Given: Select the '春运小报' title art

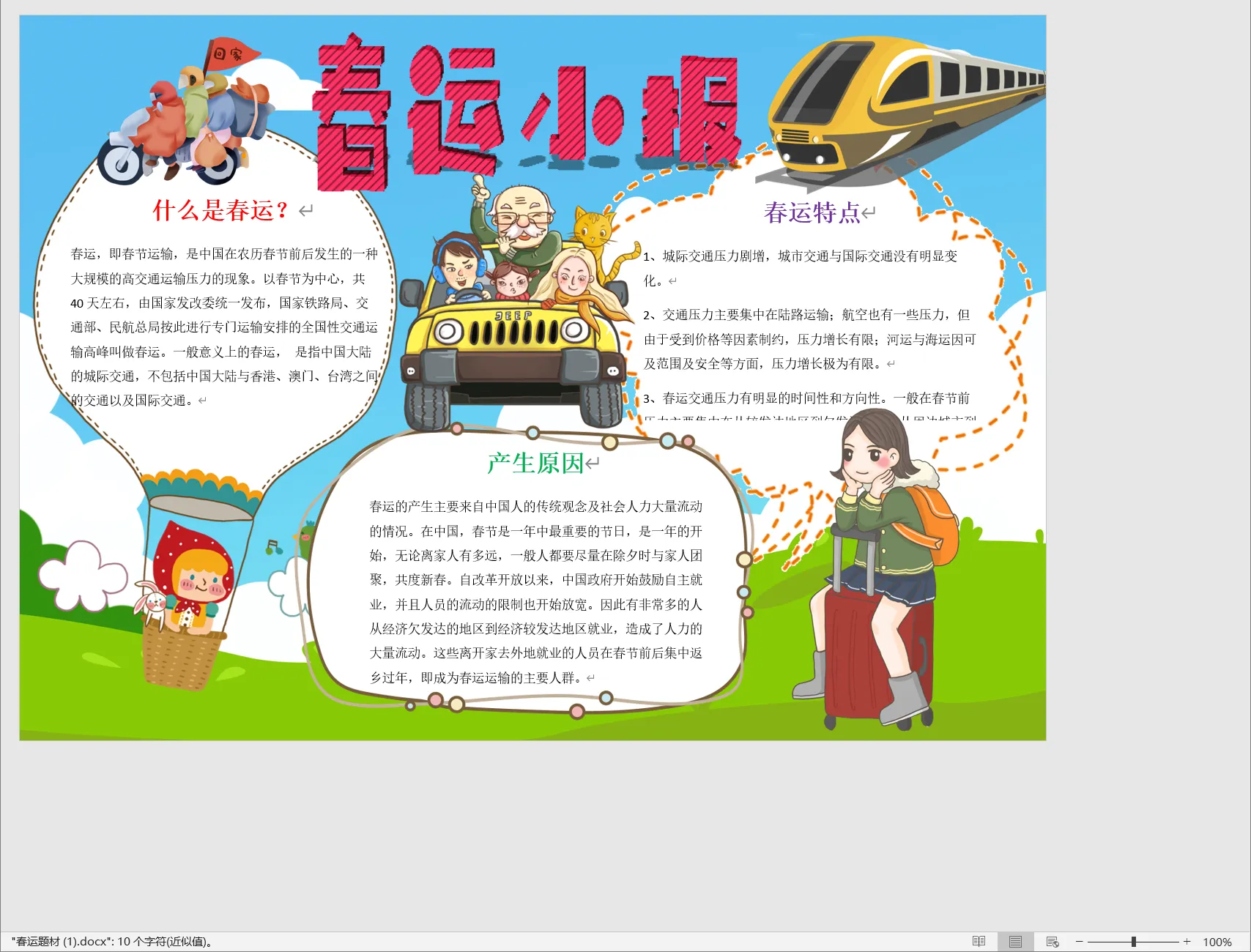Looking at the screenshot, I should point(527,111).
